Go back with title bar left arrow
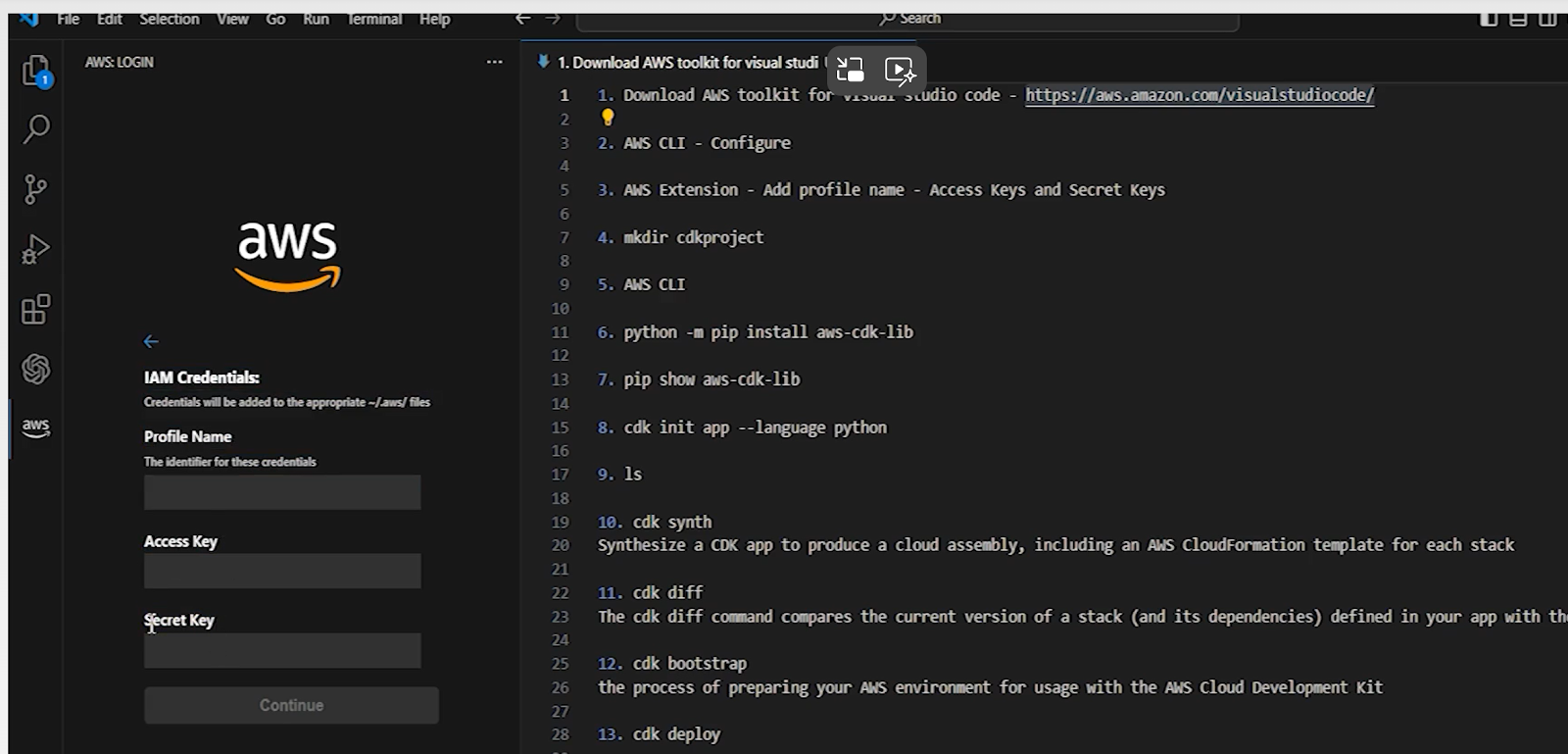Screen dimensions: 1568x754 pyautogui.click(x=523, y=18)
